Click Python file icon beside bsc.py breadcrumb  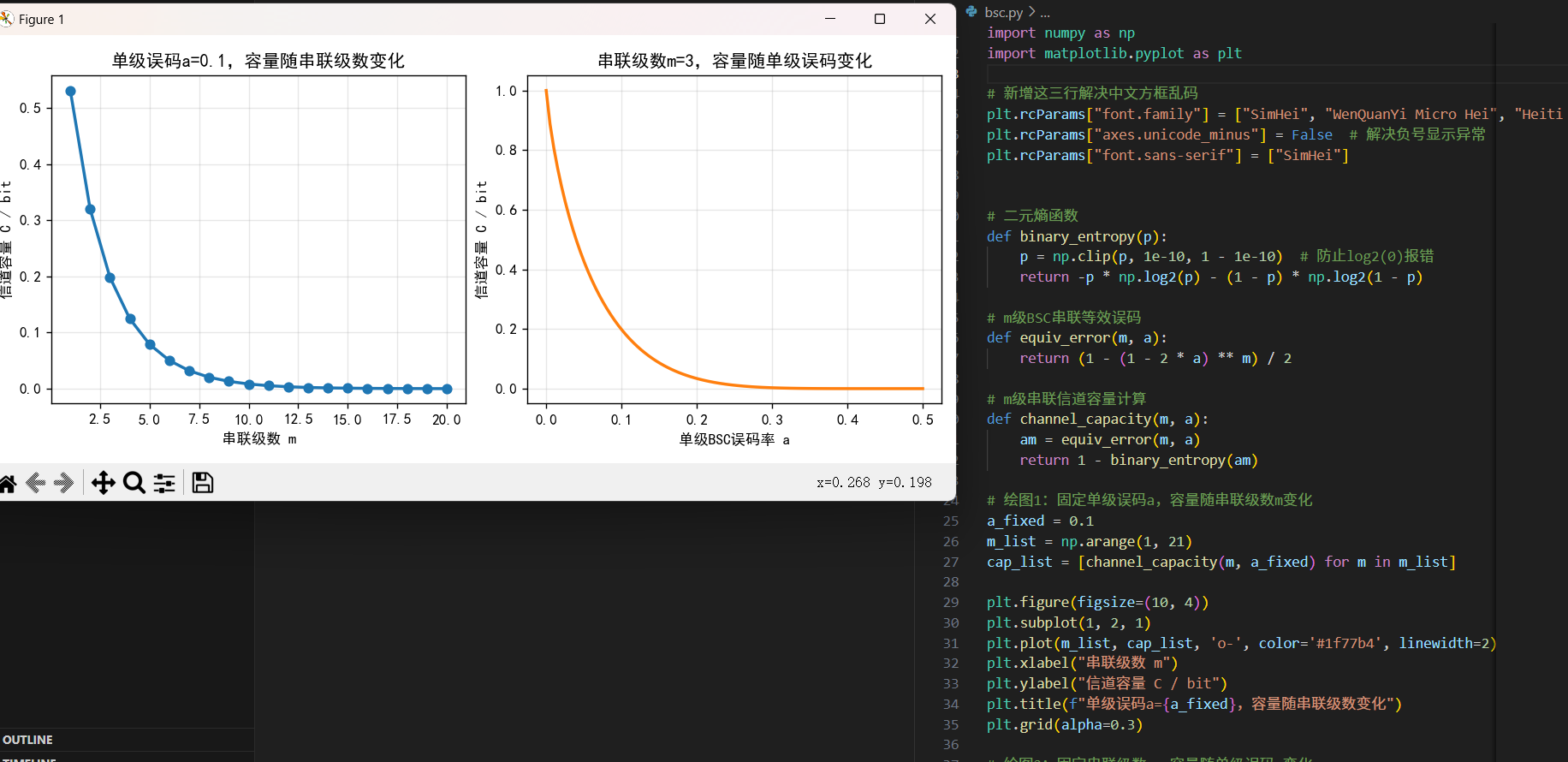tap(971, 12)
